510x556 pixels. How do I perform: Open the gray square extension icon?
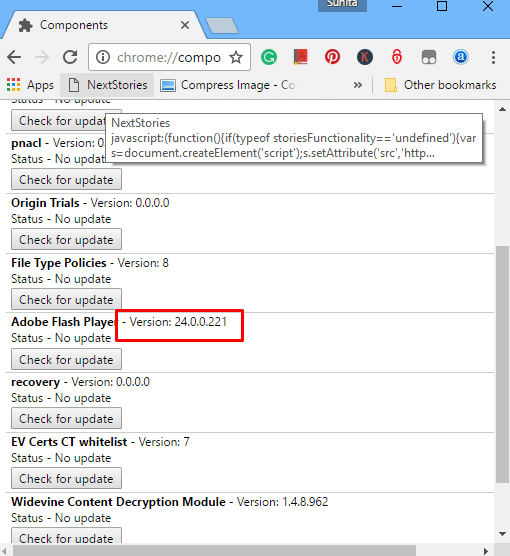[428, 57]
